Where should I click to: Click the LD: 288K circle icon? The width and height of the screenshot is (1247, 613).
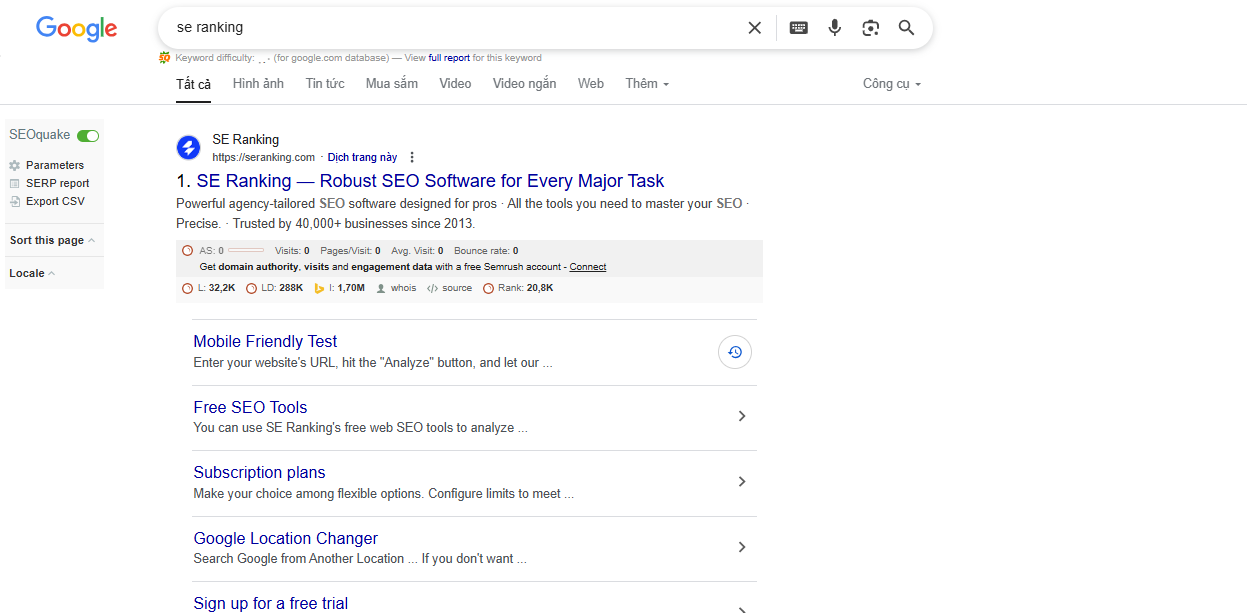(x=251, y=288)
